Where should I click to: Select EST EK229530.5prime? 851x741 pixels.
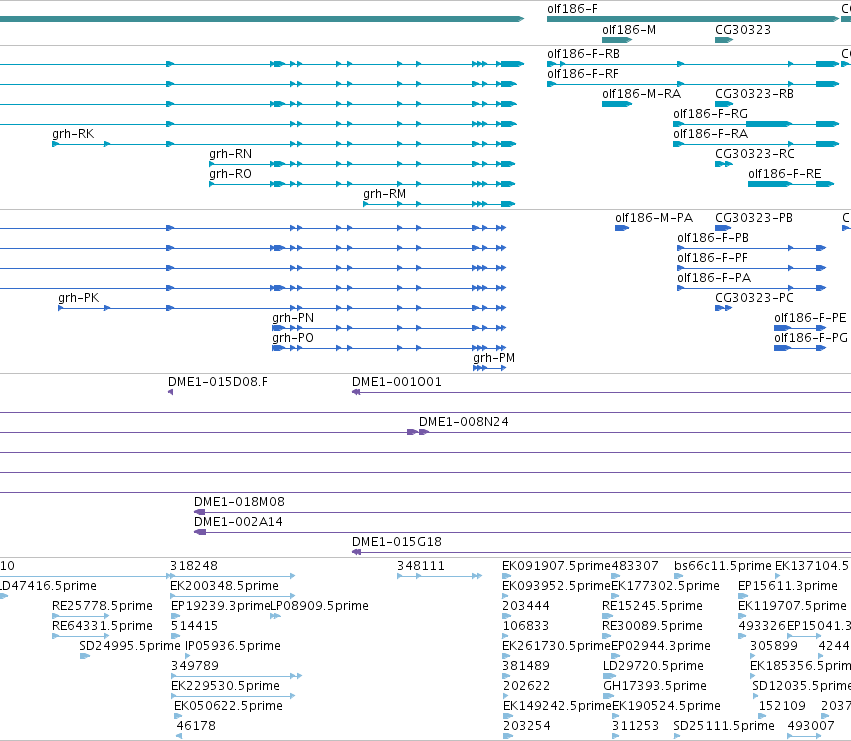(233, 696)
